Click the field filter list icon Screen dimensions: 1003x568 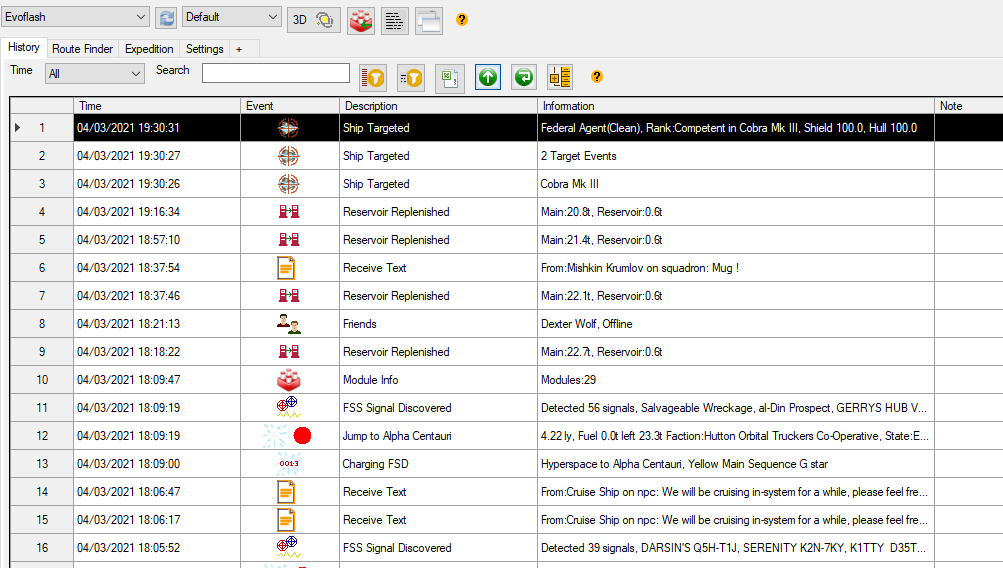(x=411, y=78)
